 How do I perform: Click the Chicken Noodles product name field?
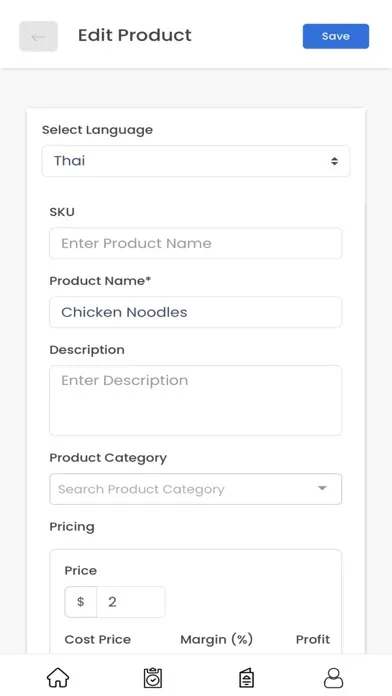pos(196,312)
